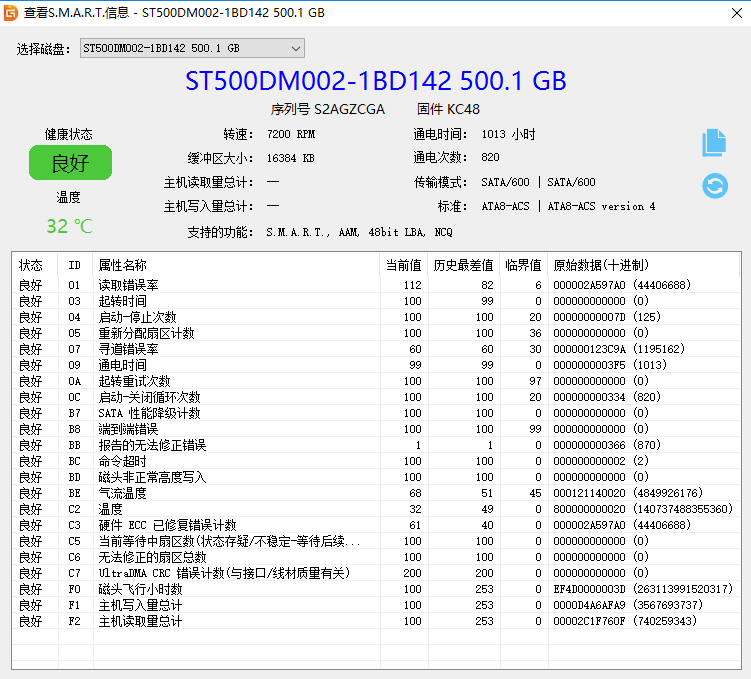Click the copy S.M.A.R.T. info icon
The width and height of the screenshot is (751, 679).
click(x=714, y=143)
